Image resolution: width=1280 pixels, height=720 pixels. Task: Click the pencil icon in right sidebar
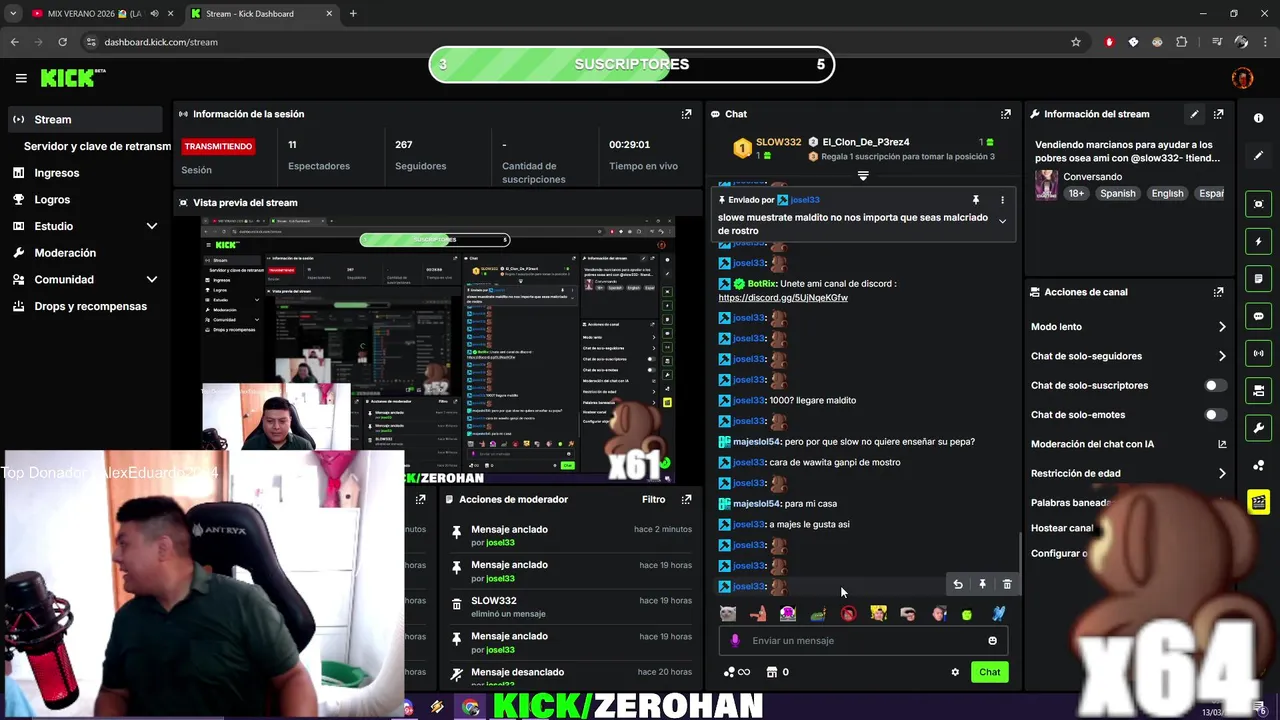pos(1258,156)
